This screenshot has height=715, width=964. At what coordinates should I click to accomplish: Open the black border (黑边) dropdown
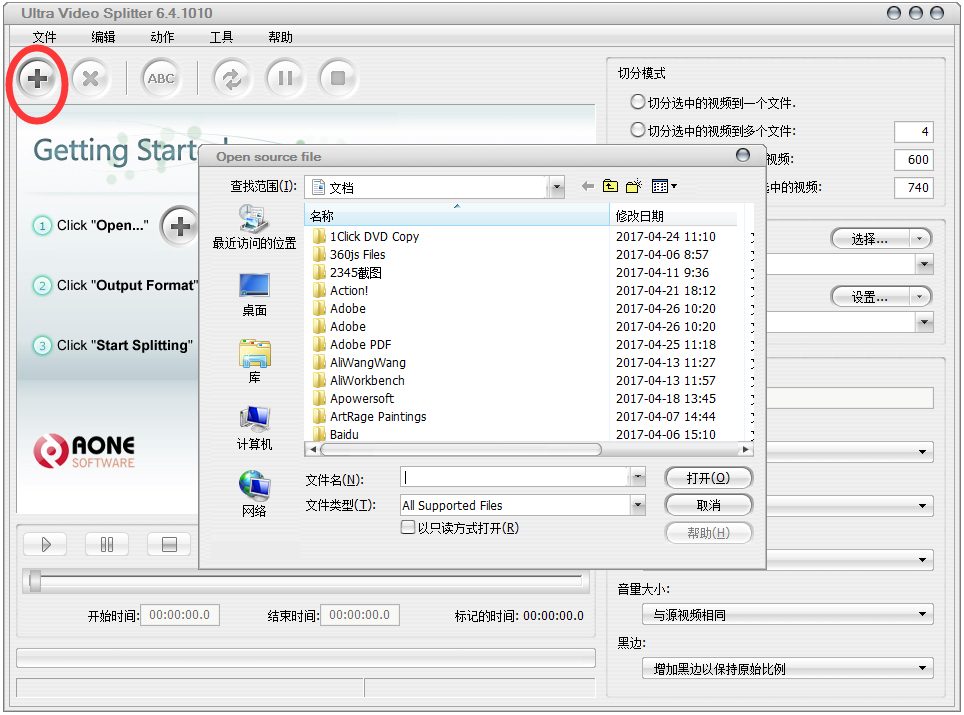pos(923,668)
